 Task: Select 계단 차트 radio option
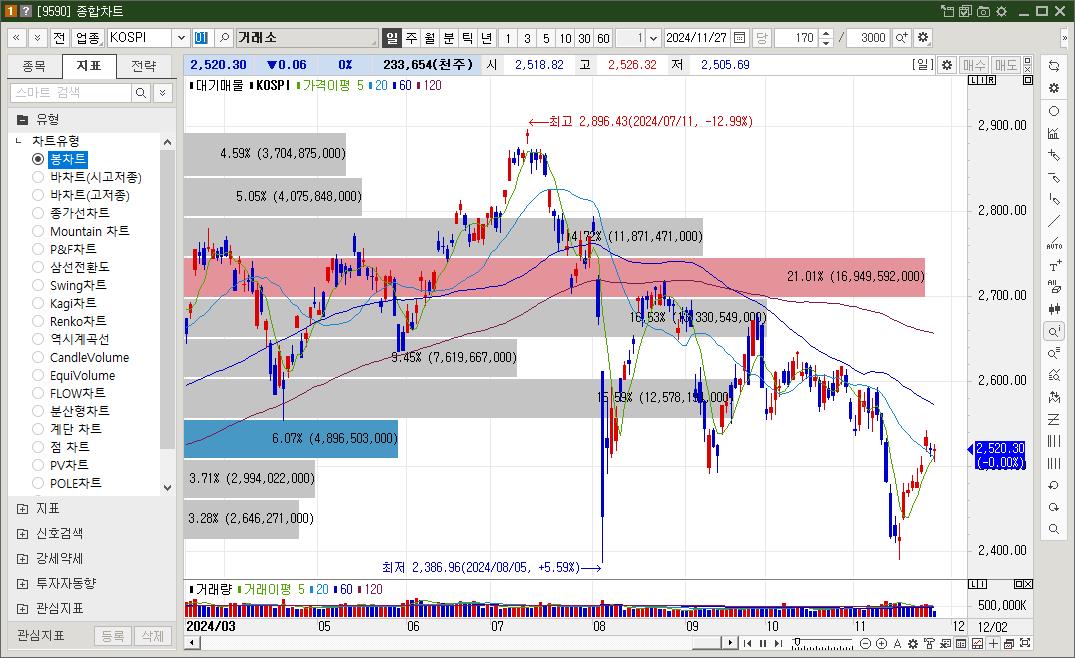[x=38, y=429]
